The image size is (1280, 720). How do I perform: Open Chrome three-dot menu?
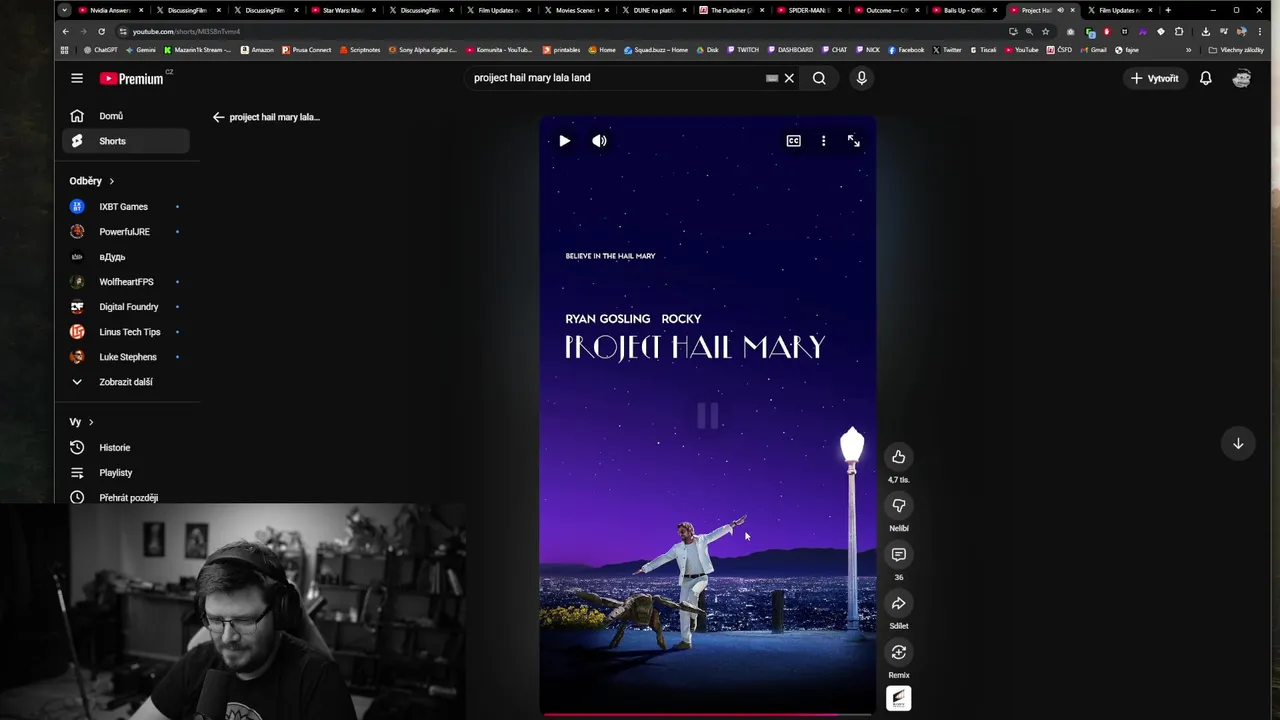pyautogui.click(x=1259, y=31)
